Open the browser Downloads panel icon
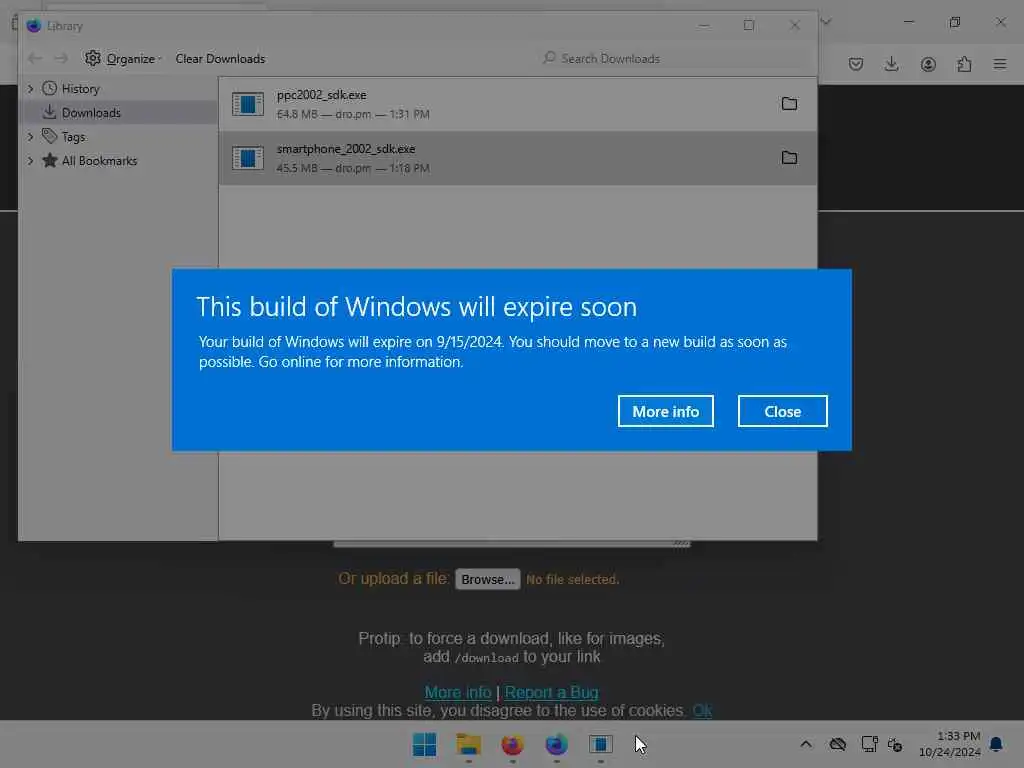Image resolution: width=1024 pixels, height=768 pixels. coord(891,64)
